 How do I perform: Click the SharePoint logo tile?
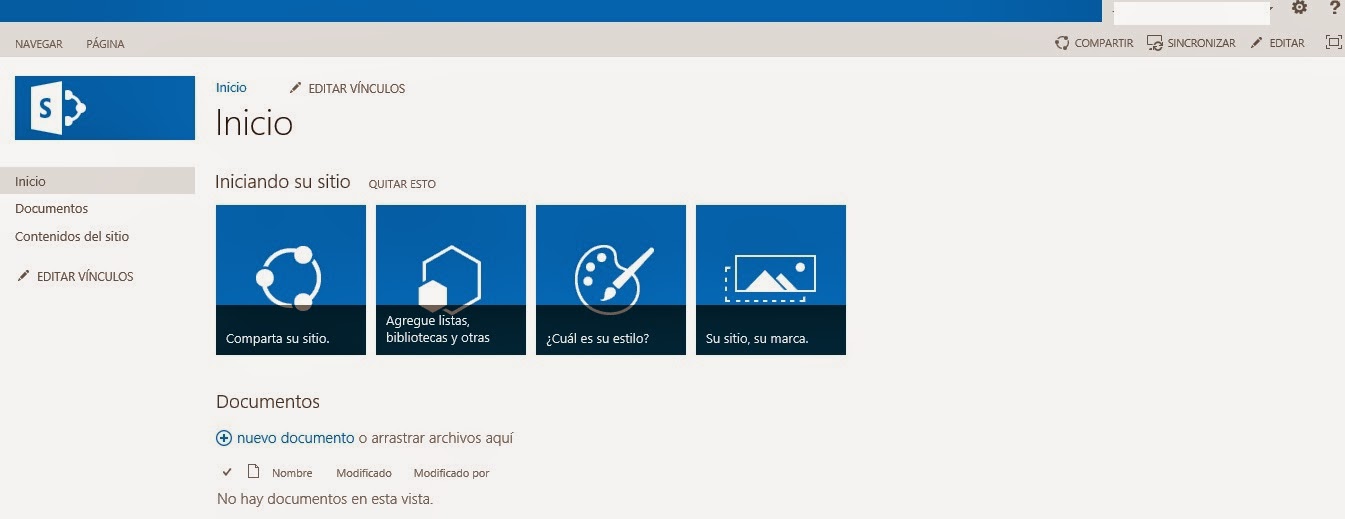(x=105, y=108)
